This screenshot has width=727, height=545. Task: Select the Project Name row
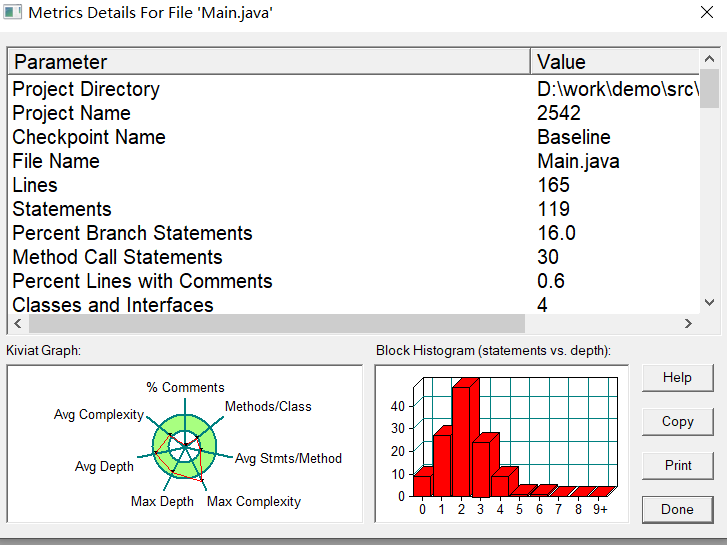[353, 113]
